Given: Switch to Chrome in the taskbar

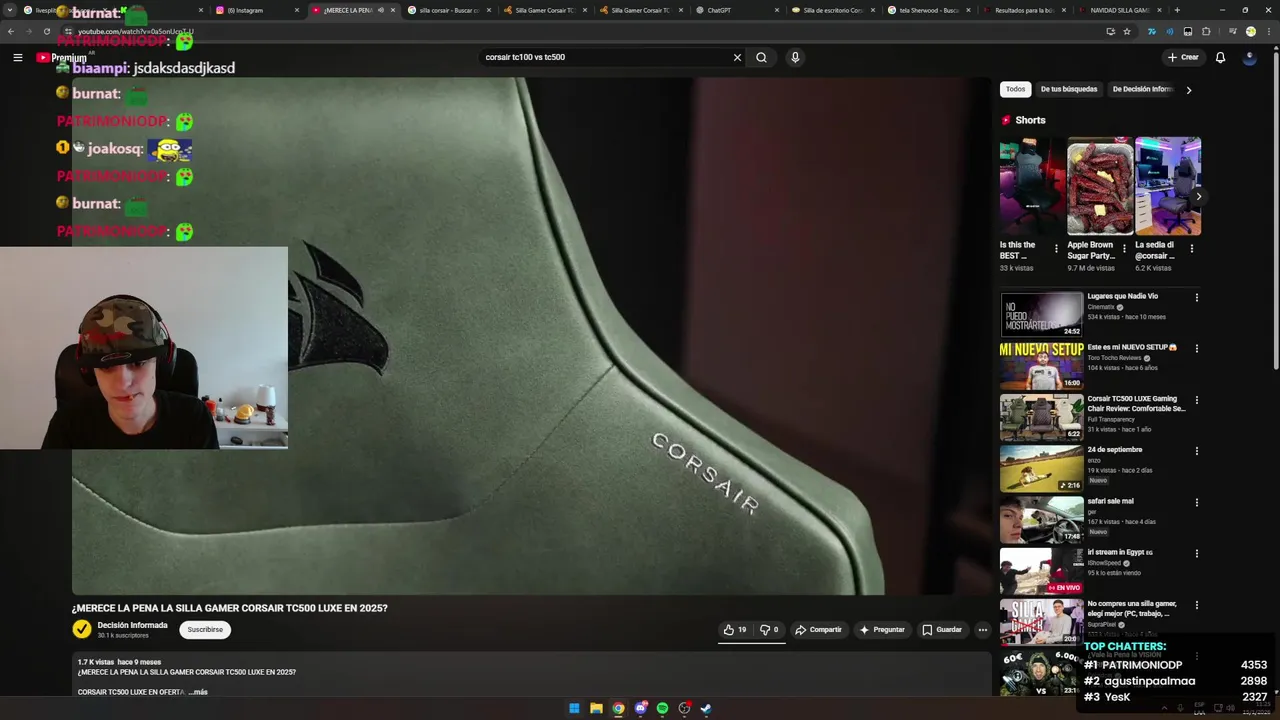Looking at the screenshot, I should [618, 708].
